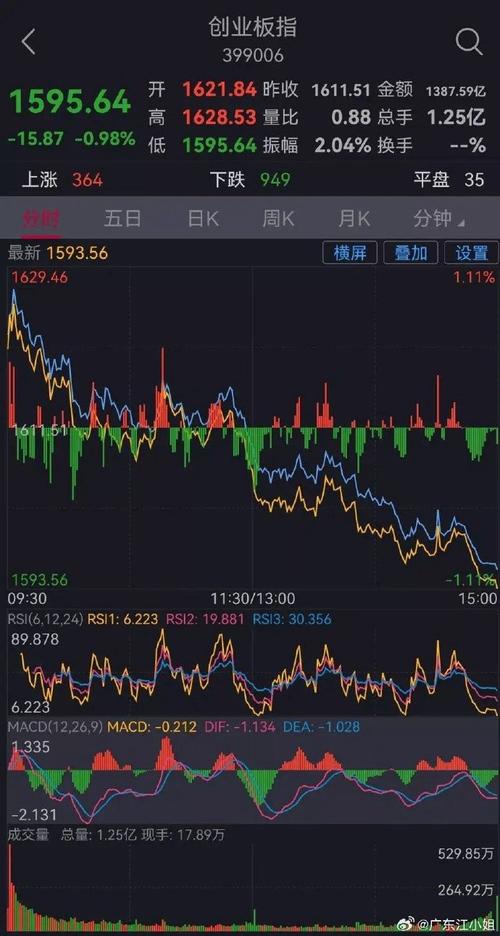Screen dimensions: 500x936
Task: Tap the chart upper bound 1629.46
Action: pos(40,277)
